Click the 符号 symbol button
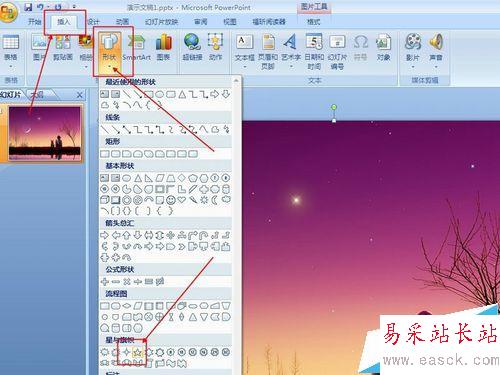The width and height of the screenshot is (500, 375). click(x=360, y=47)
